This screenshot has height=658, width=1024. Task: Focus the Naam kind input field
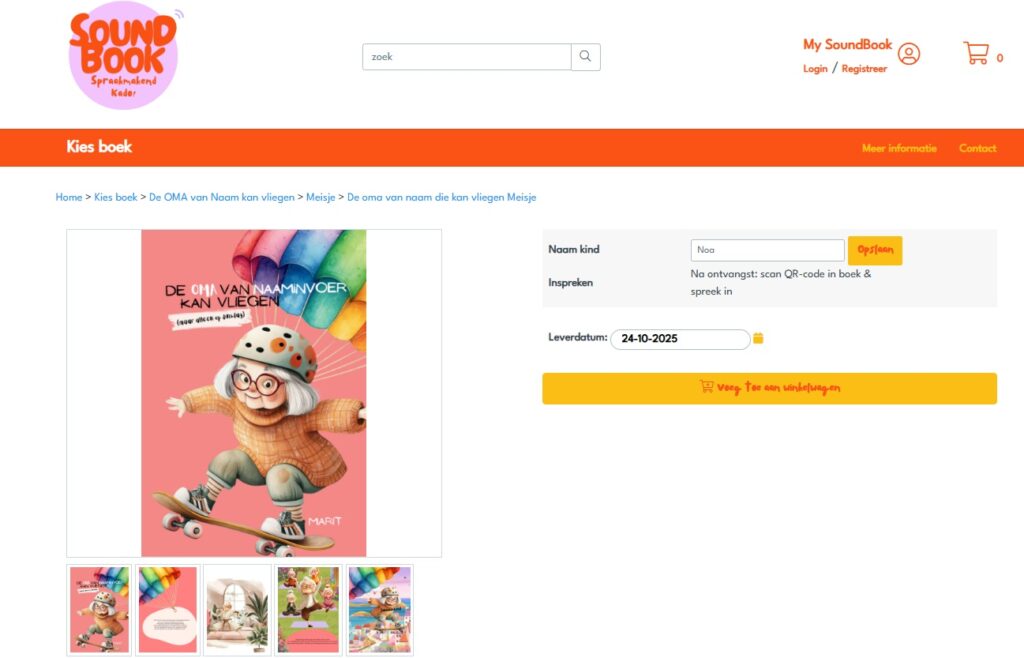point(767,250)
